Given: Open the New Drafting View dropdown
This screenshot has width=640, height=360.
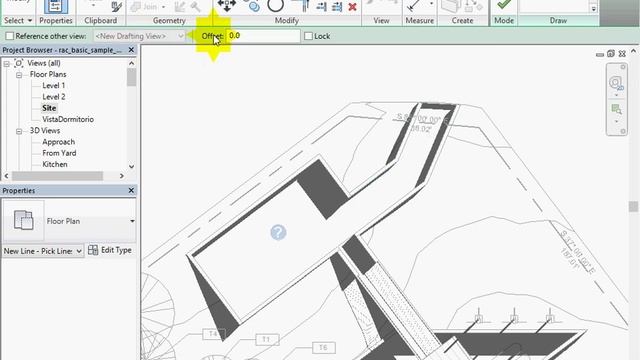Looking at the screenshot, I should click(x=139, y=36).
